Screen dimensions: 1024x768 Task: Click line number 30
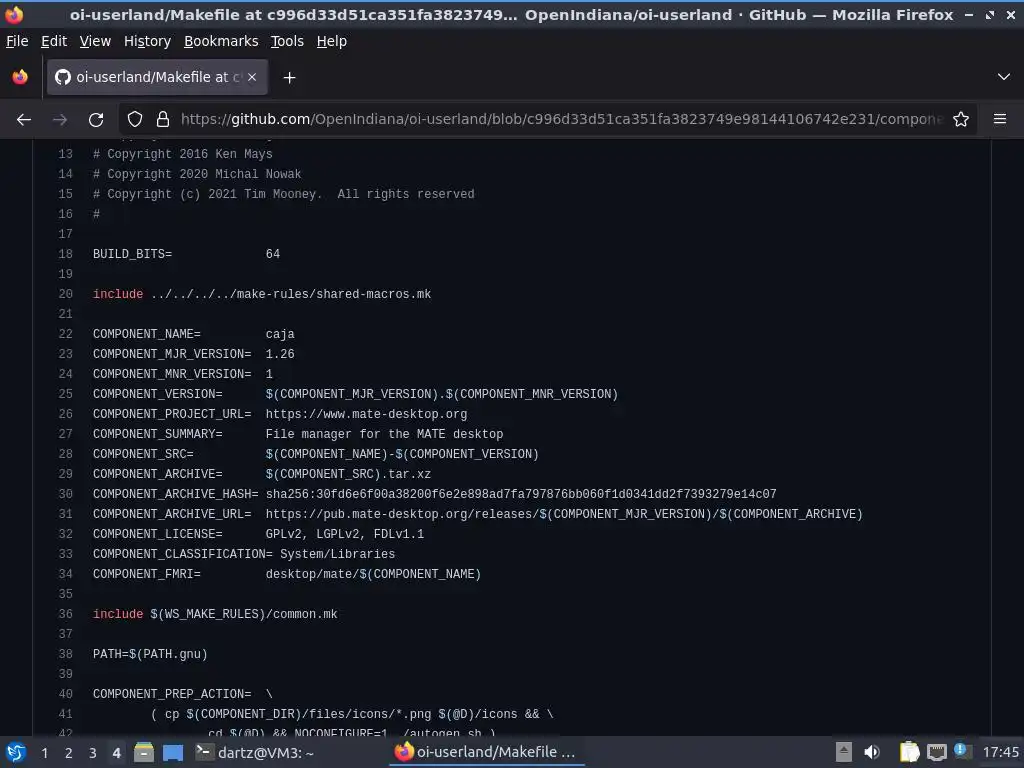(x=65, y=494)
